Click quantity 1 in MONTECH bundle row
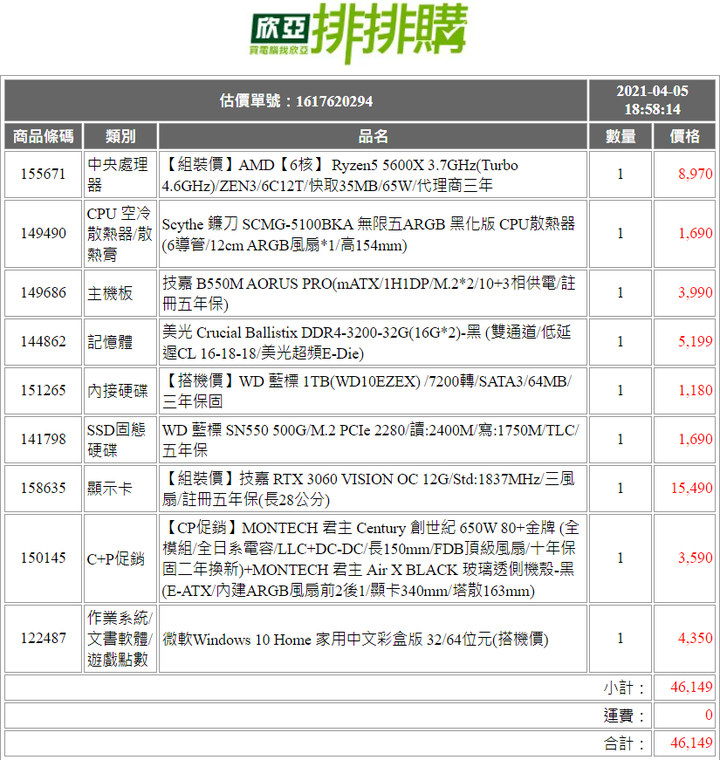The width and height of the screenshot is (720, 760). click(620, 558)
